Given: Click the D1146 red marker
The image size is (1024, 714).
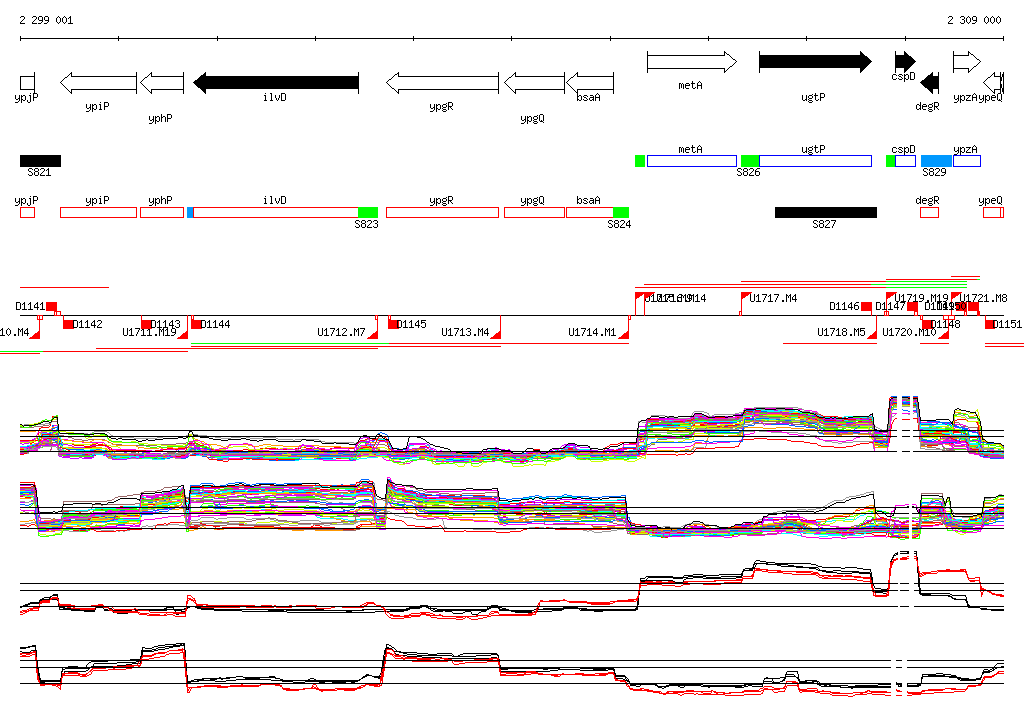Looking at the screenshot, I should 866,306.
